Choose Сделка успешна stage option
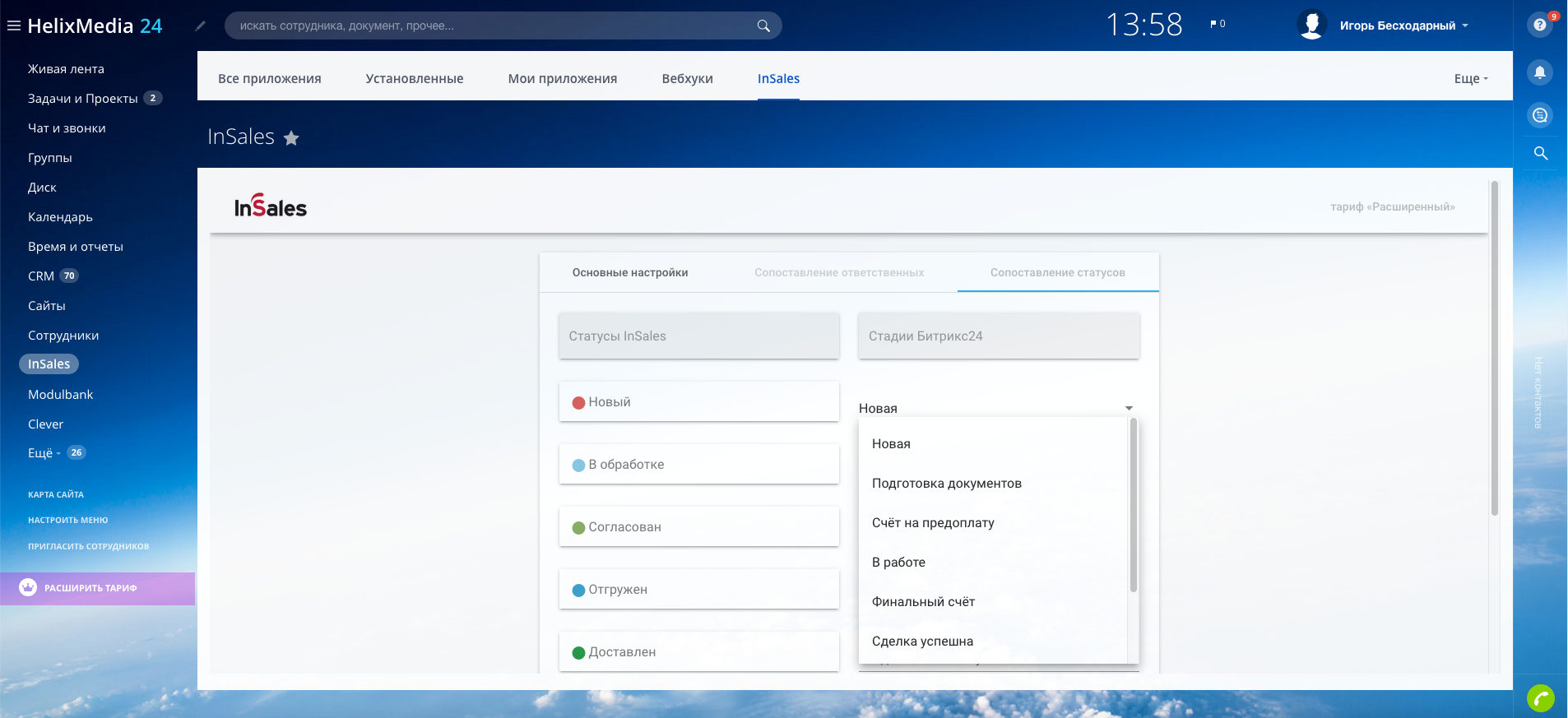 click(x=922, y=642)
